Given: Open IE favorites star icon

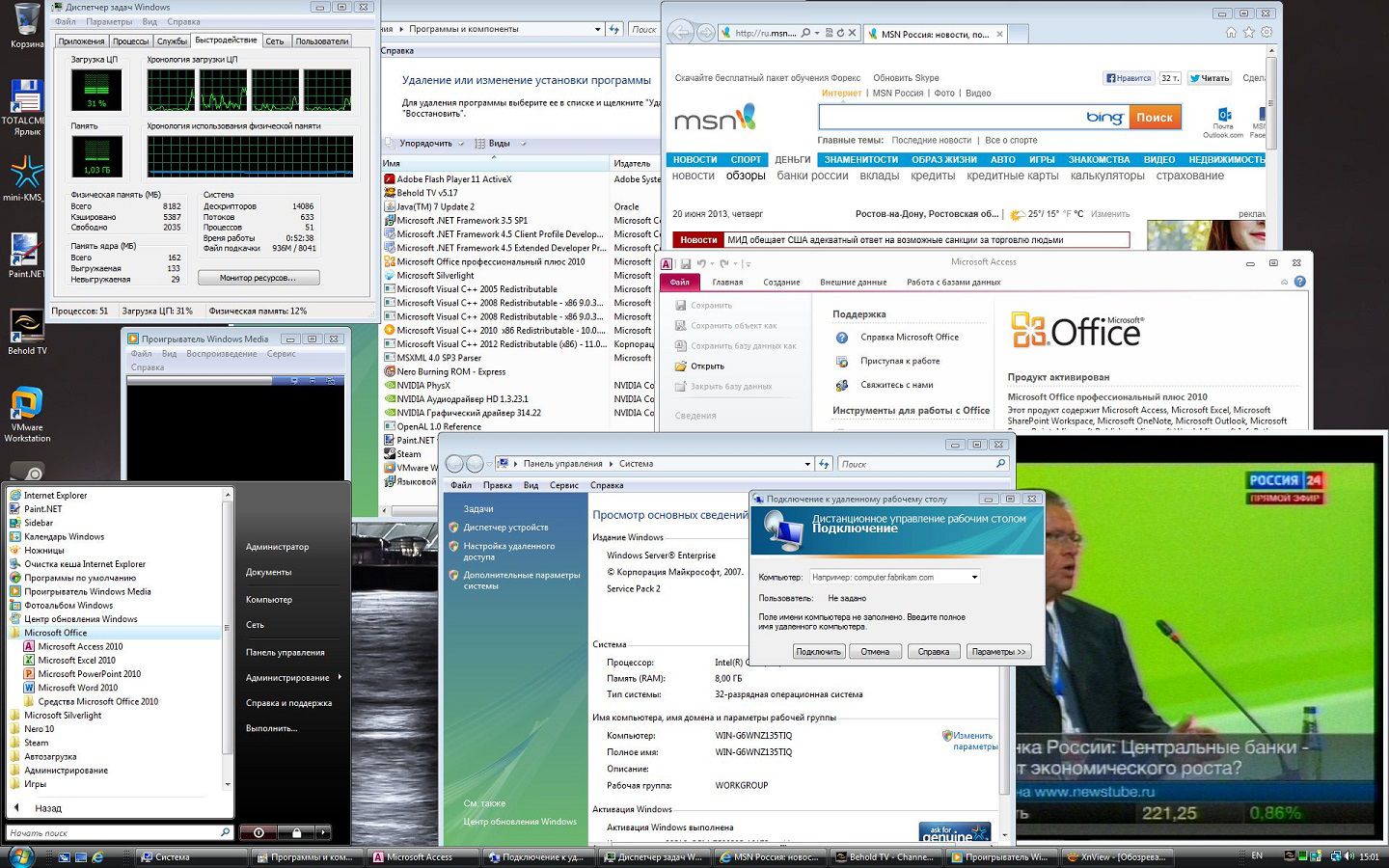Looking at the screenshot, I should coord(1249,32).
